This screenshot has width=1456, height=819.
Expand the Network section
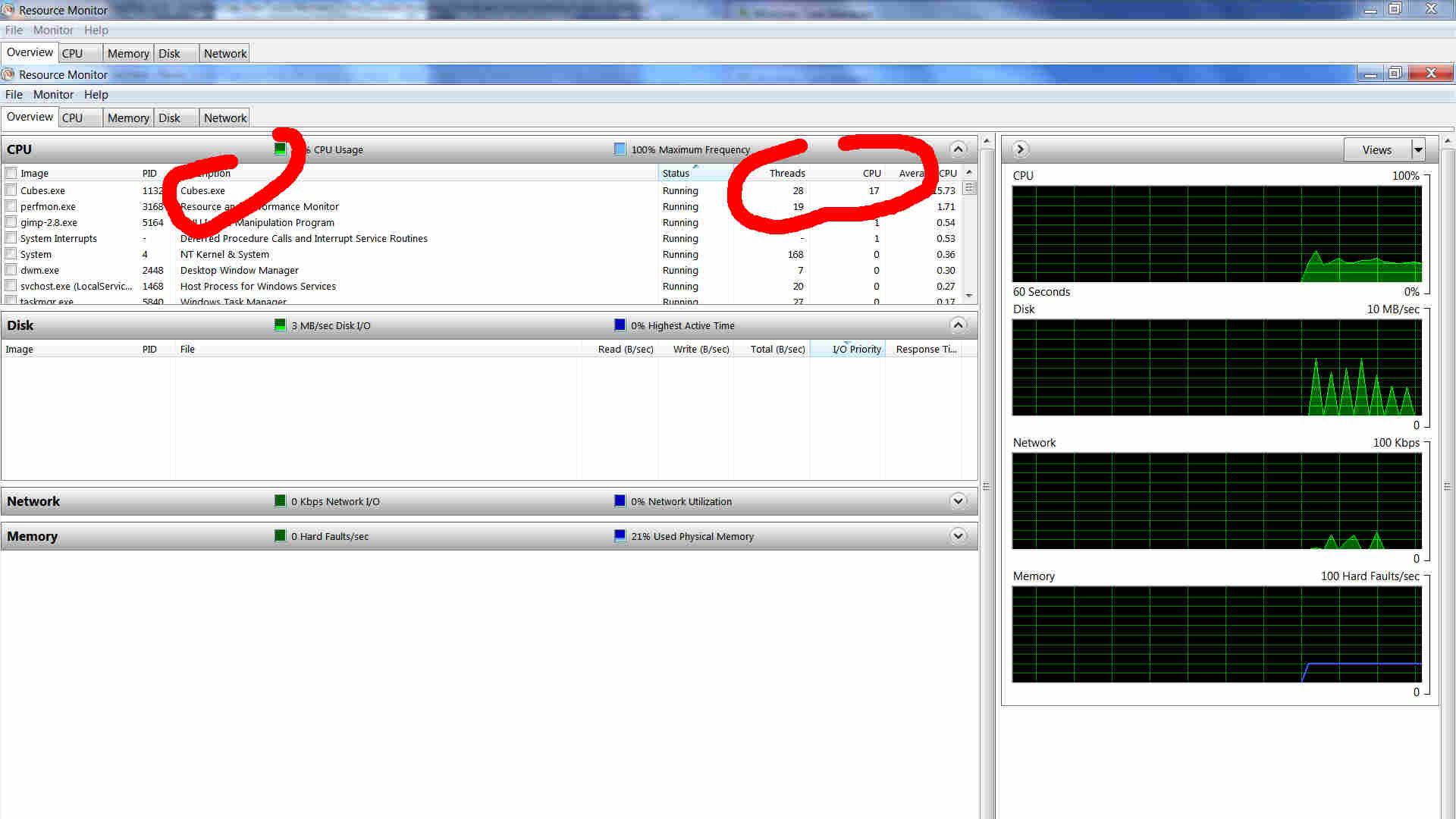[x=958, y=501]
